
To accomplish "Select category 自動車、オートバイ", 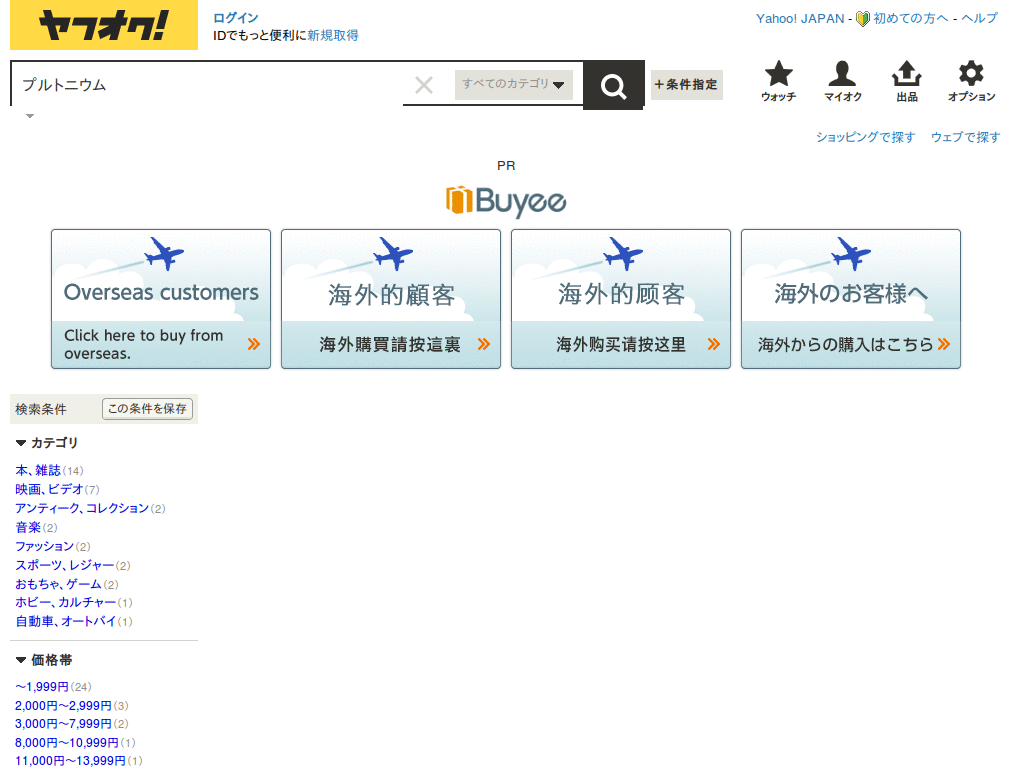I will click(x=65, y=621).
